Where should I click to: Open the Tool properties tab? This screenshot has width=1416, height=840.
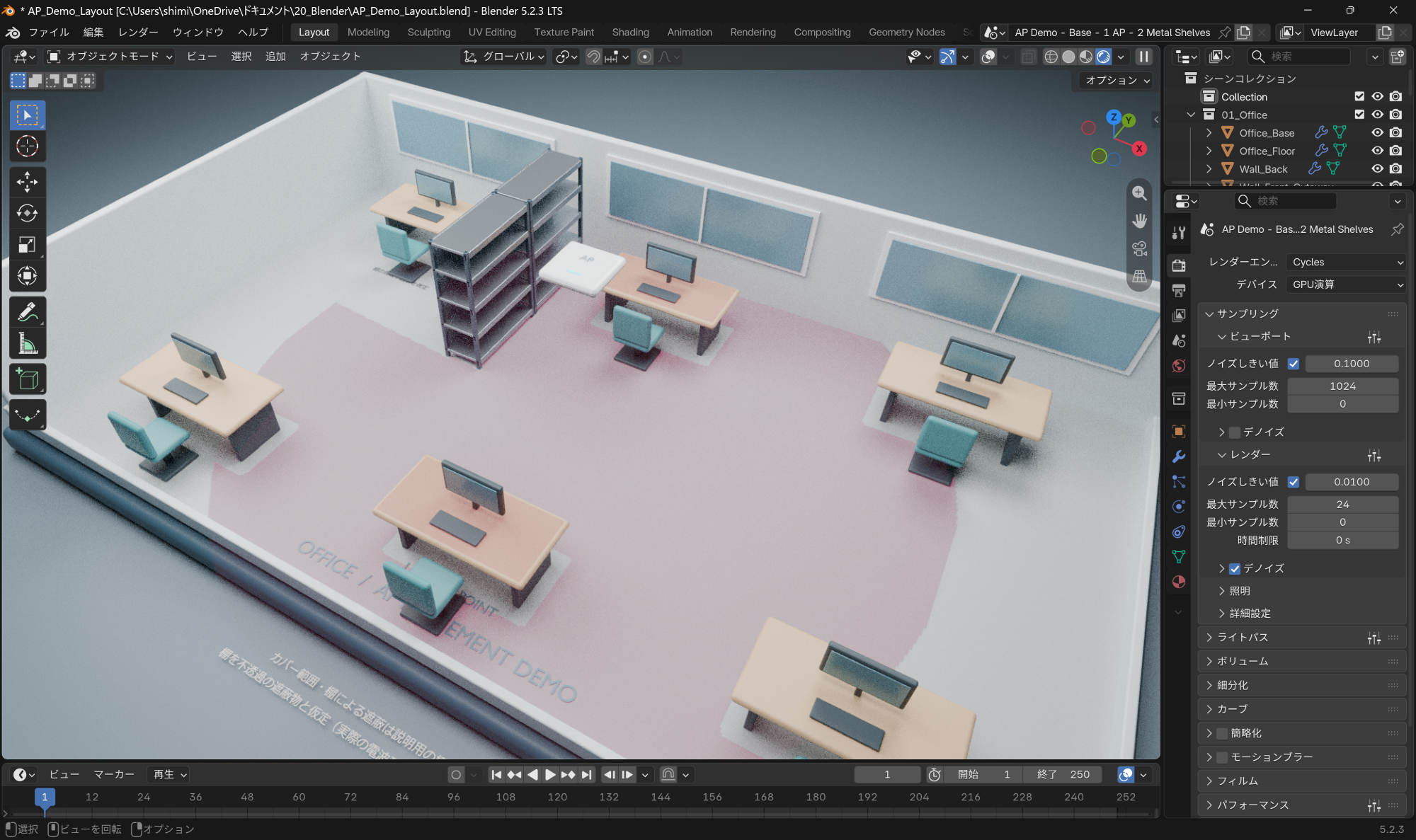[x=1179, y=233]
